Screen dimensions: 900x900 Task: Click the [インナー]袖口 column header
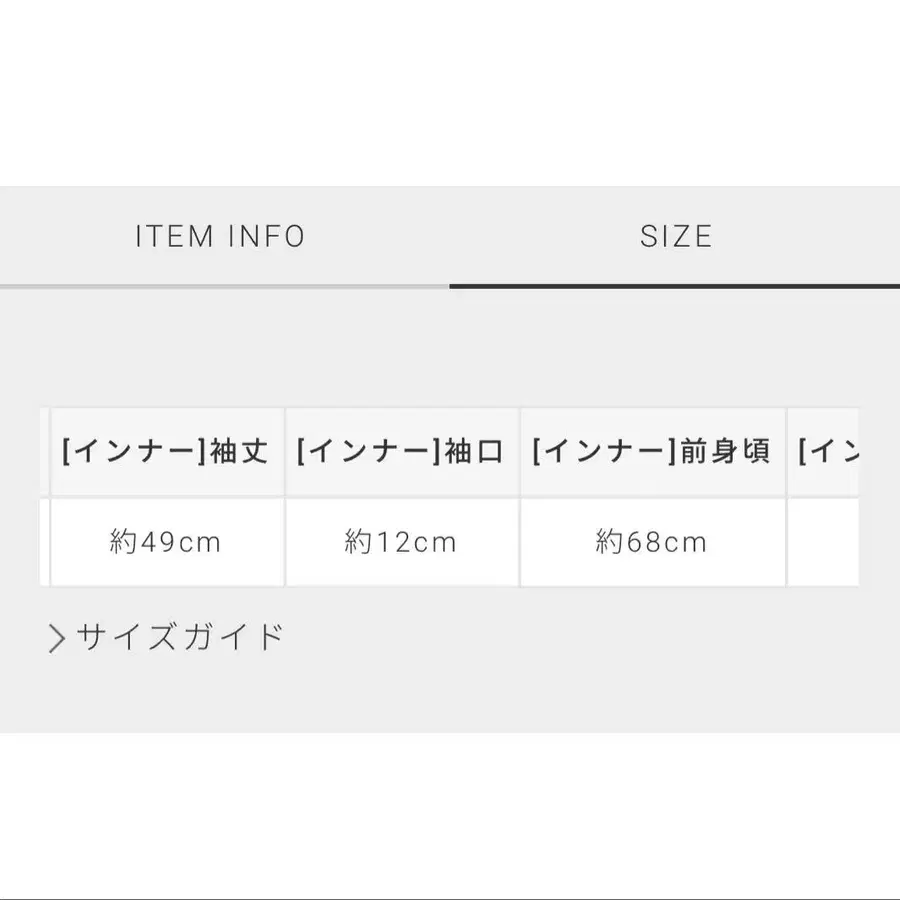[402, 451]
